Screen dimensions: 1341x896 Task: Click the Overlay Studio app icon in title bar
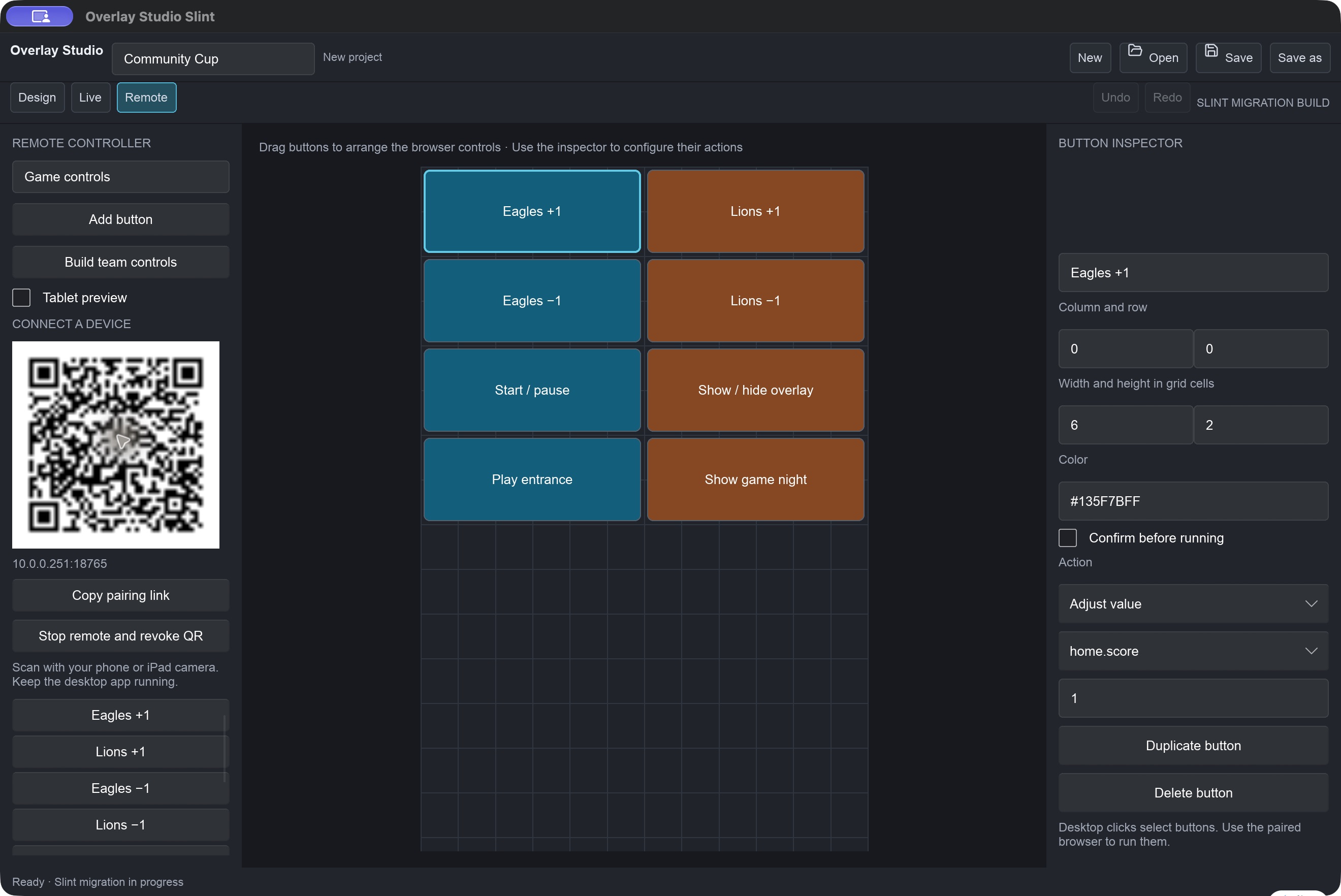(x=40, y=16)
